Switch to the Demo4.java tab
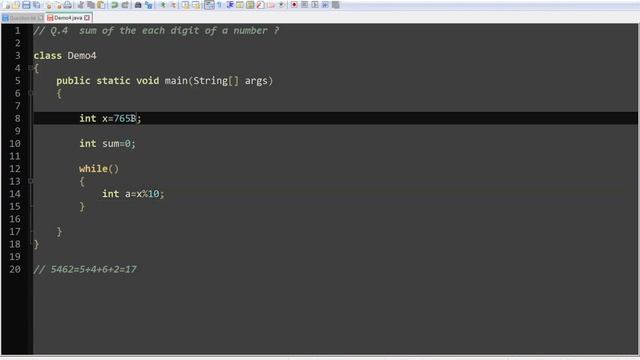This screenshot has width=640, height=360. coord(68,18)
